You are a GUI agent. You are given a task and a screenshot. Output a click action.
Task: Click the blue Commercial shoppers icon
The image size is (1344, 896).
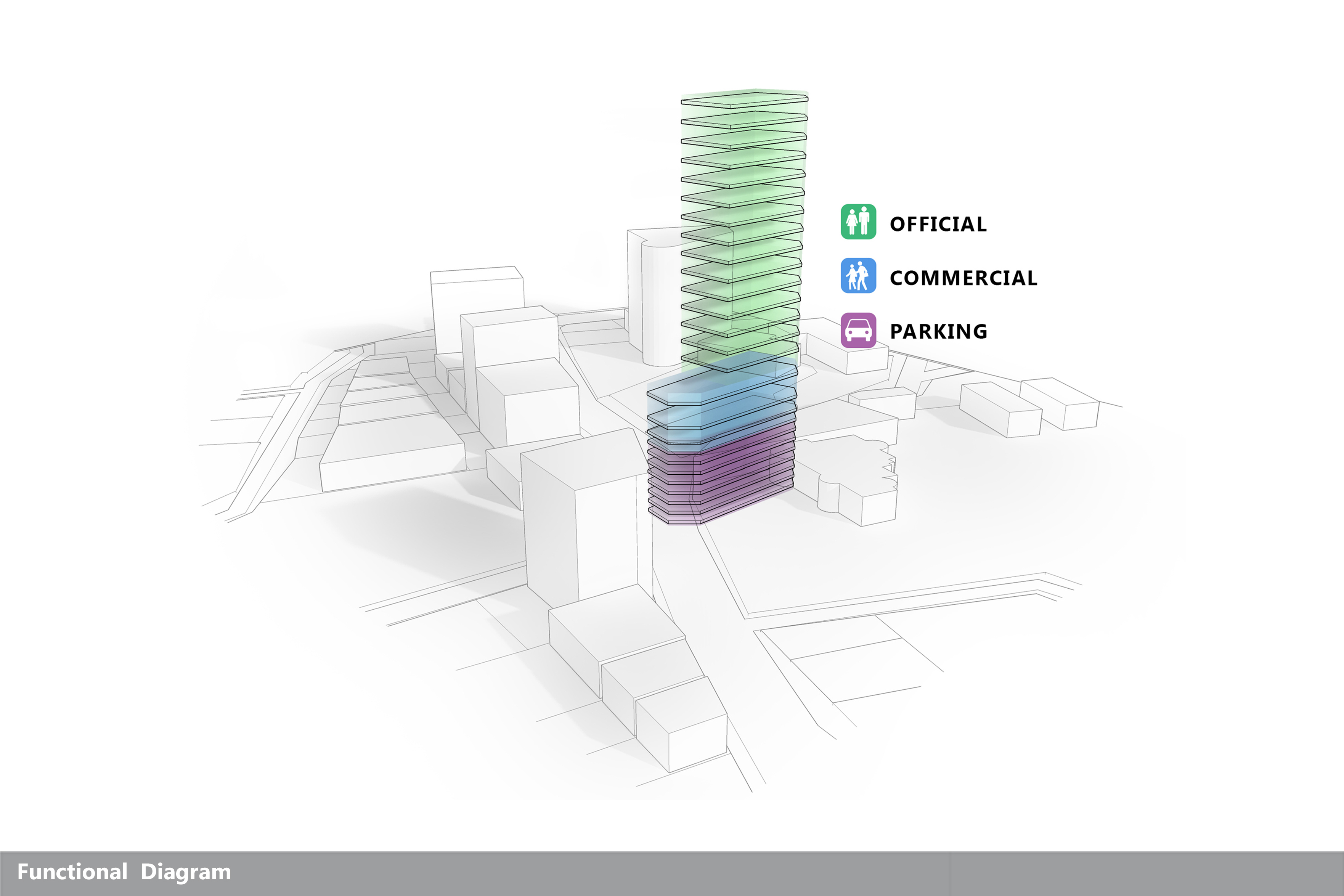coord(858,275)
